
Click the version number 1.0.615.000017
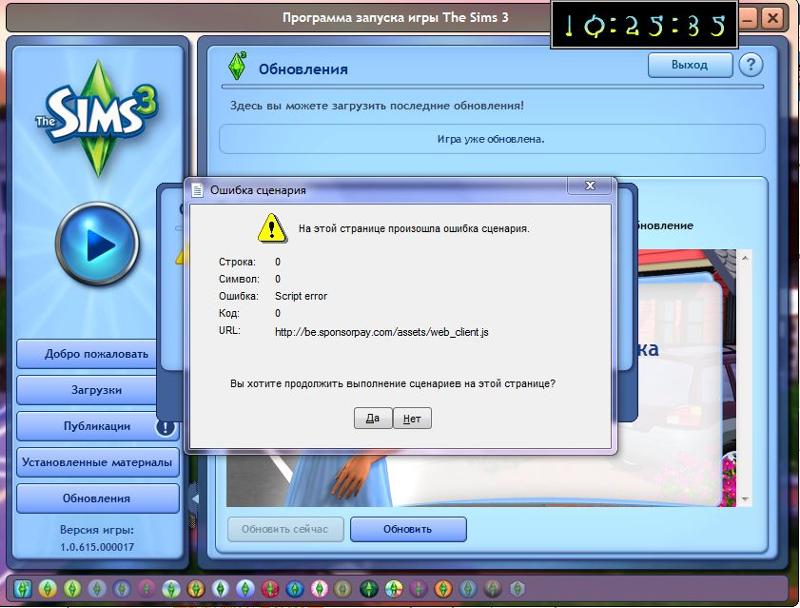click(97, 547)
